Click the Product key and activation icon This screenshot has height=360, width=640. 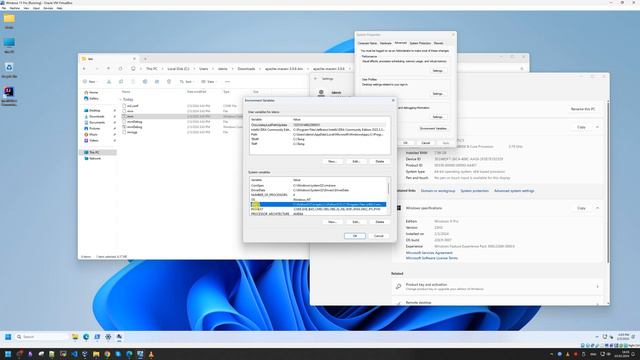point(398,287)
